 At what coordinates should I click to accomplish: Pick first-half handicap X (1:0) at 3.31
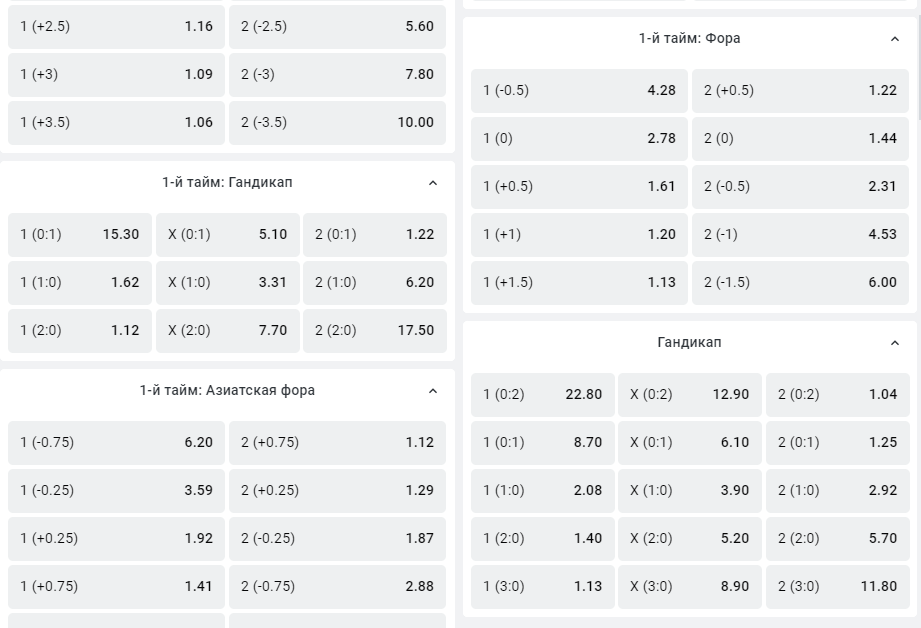(228, 283)
